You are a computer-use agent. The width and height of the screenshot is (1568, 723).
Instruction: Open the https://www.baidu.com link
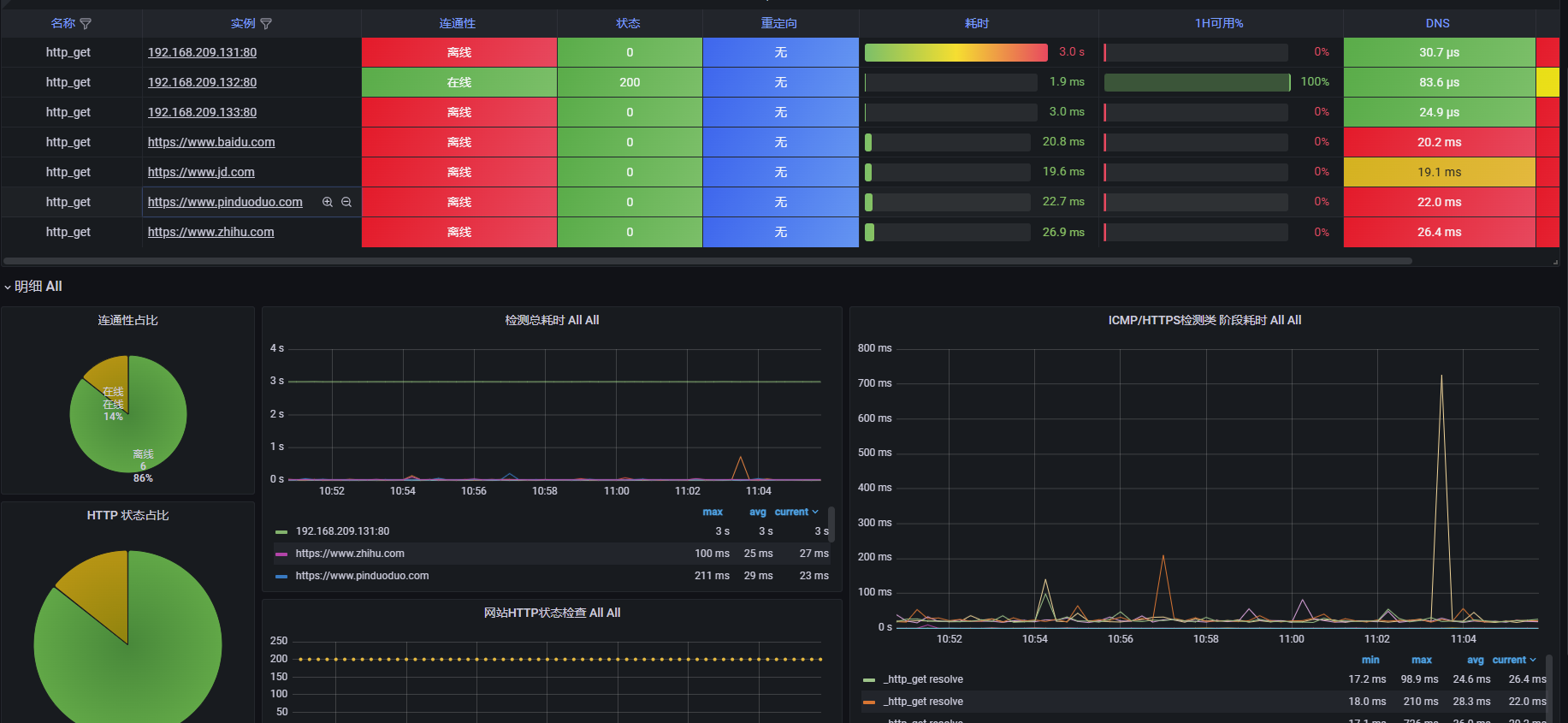pos(211,142)
